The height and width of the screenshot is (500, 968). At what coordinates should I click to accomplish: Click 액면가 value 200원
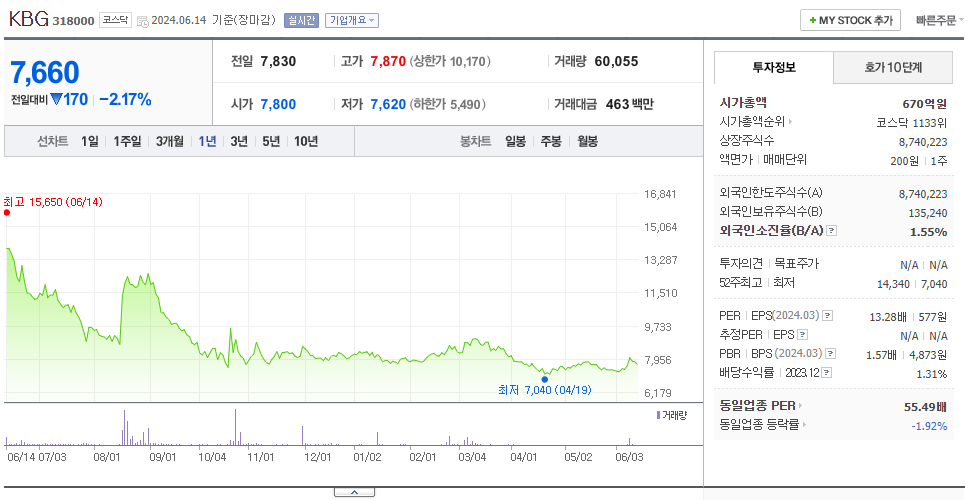[x=905, y=160]
